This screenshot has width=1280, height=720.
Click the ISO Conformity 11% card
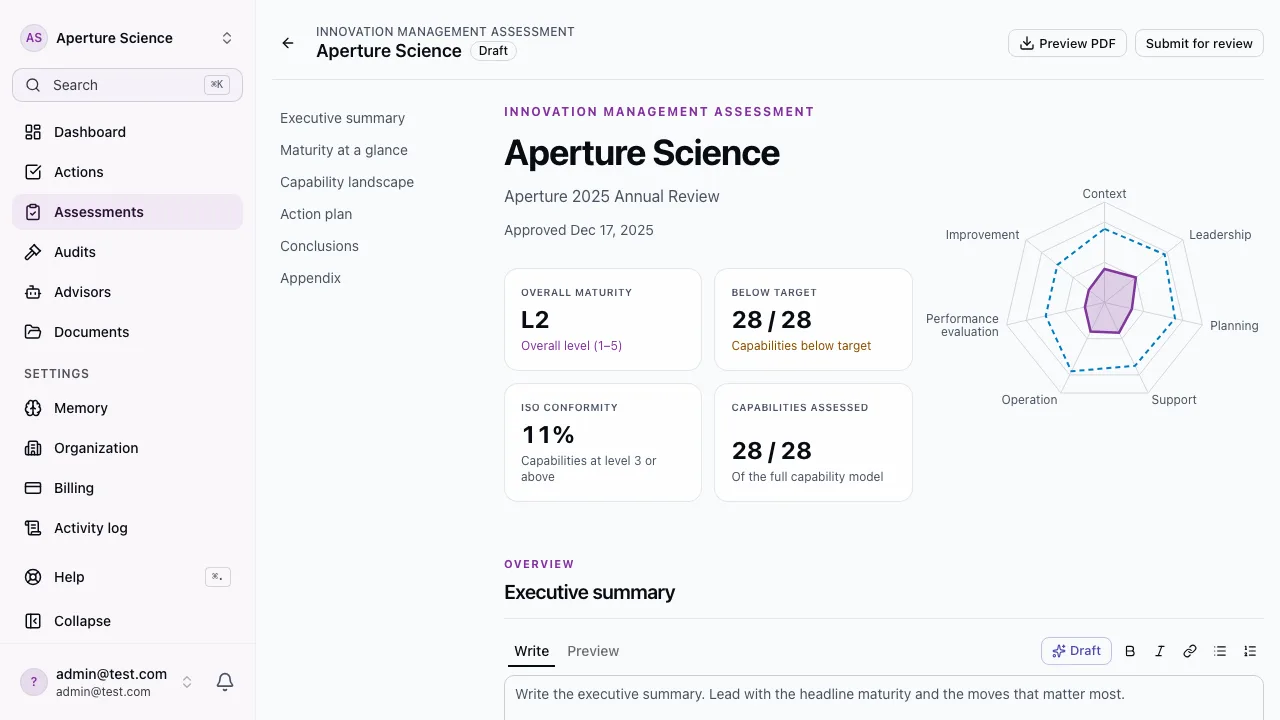coord(603,442)
